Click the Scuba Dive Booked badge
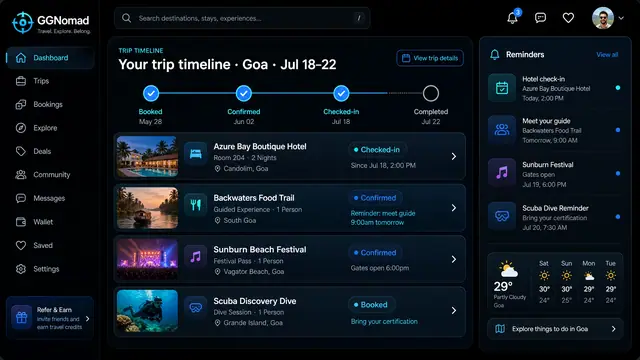Viewport: 640px width, 360px height. tap(371, 304)
